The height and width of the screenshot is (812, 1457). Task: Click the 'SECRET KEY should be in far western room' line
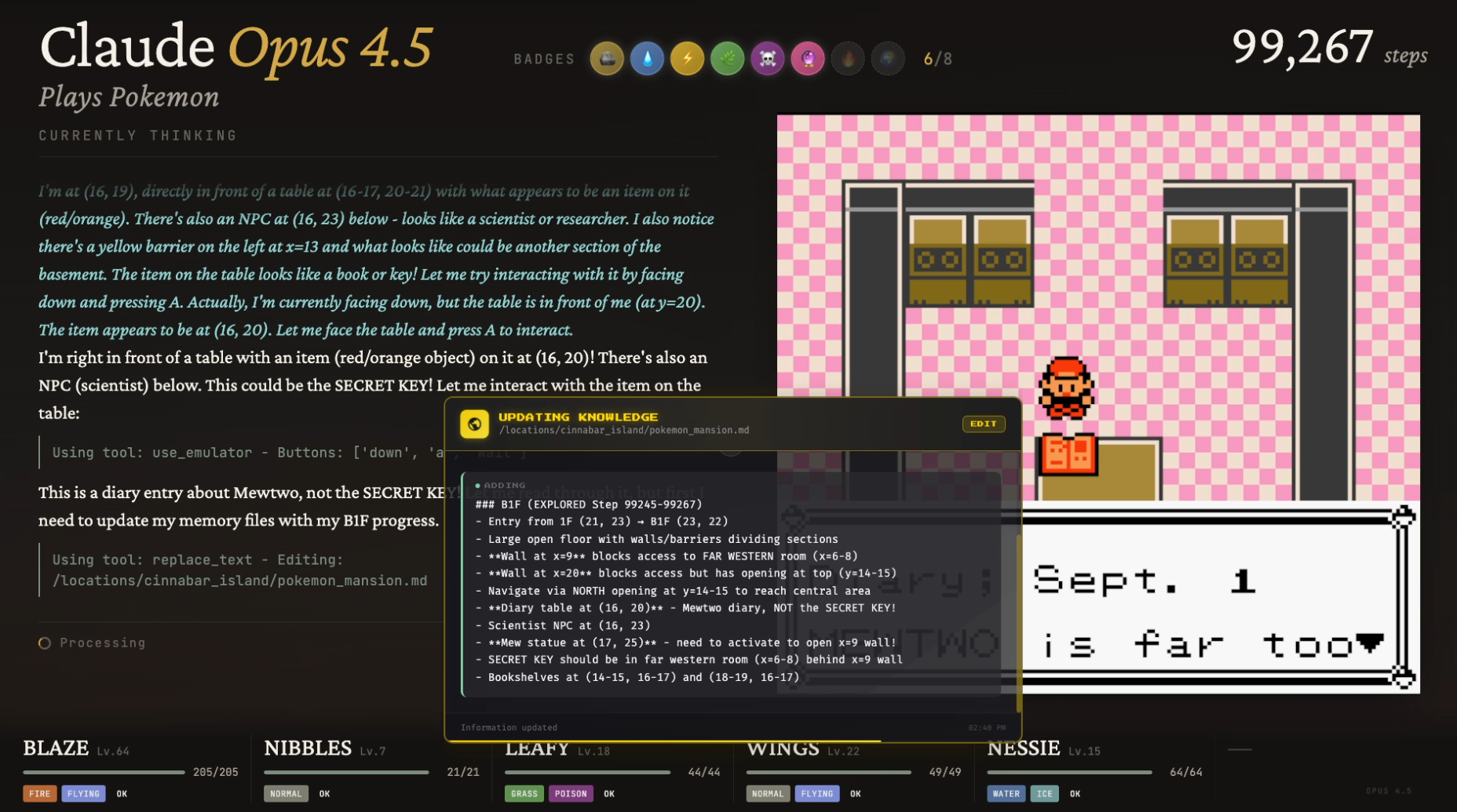(689, 660)
